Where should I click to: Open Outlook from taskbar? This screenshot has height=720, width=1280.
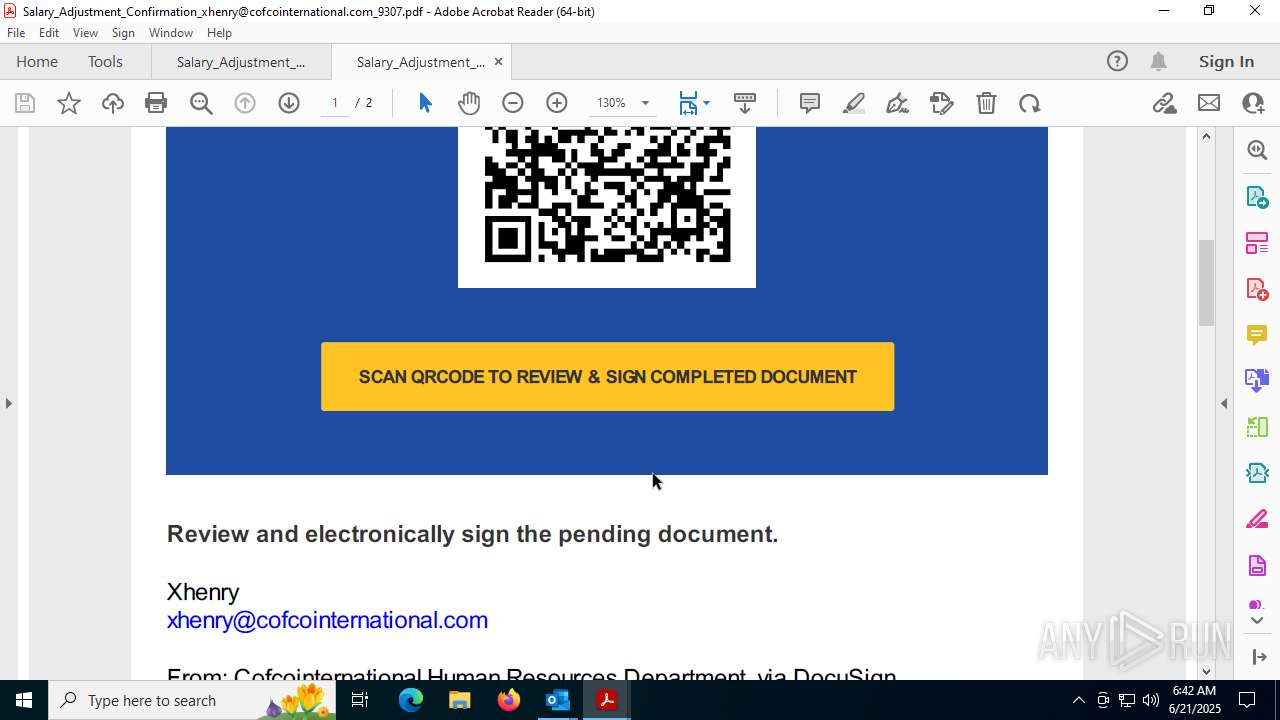(557, 700)
